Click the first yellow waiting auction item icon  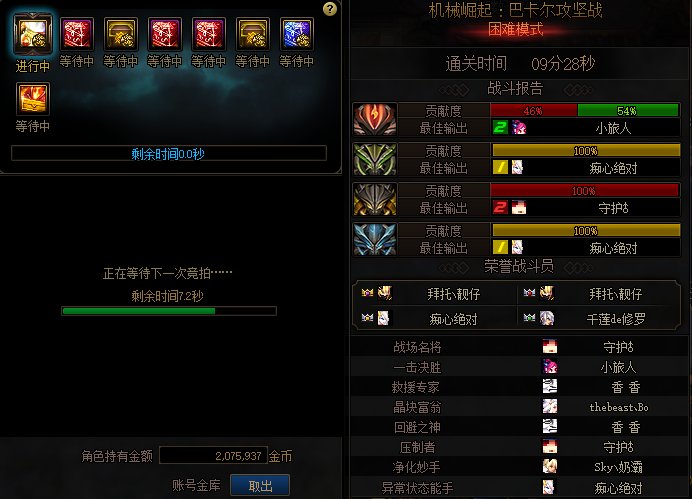(x=120, y=34)
